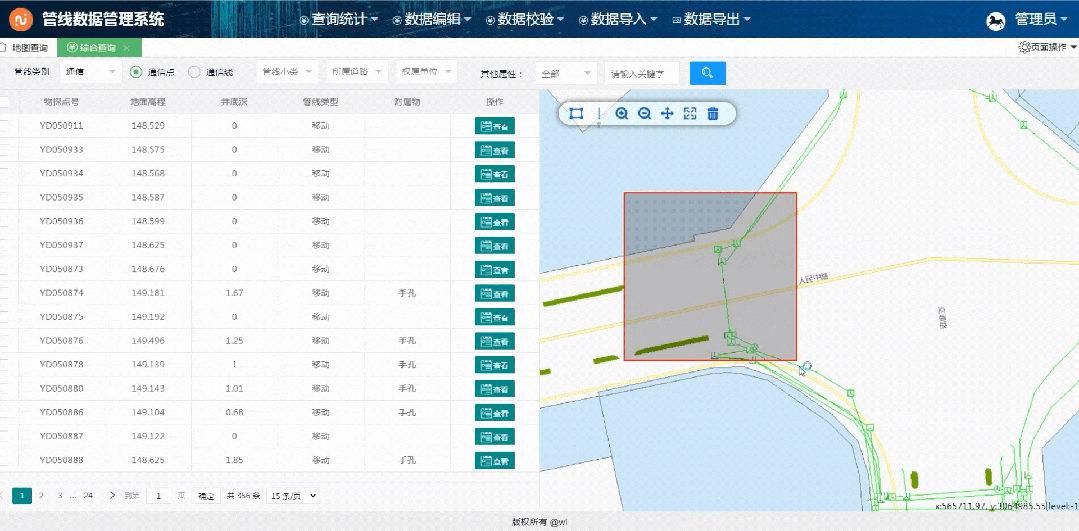Go to page 2 of results
Viewport: 1079px width, 531px height.
pyautogui.click(x=41, y=495)
